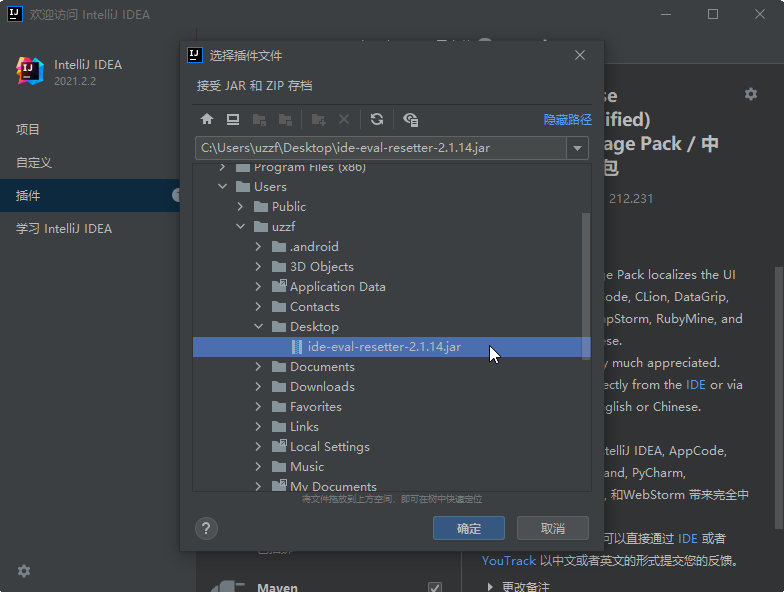Viewport: 784px width, 592px height.
Task: Refresh the file tree
Action: click(x=377, y=119)
